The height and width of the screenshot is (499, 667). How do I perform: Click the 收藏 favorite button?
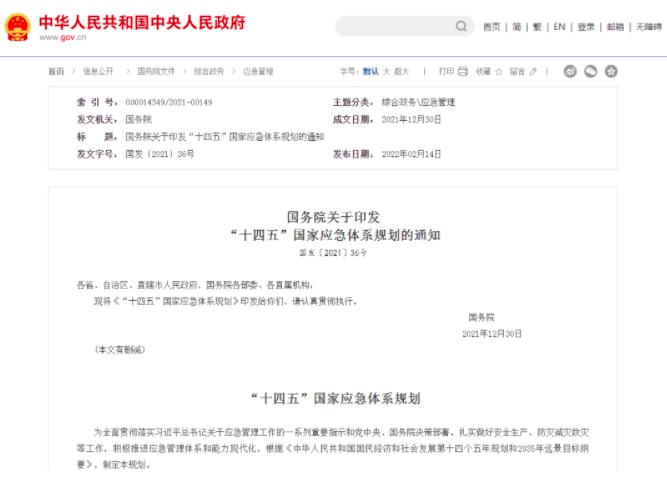[x=483, y=71]
